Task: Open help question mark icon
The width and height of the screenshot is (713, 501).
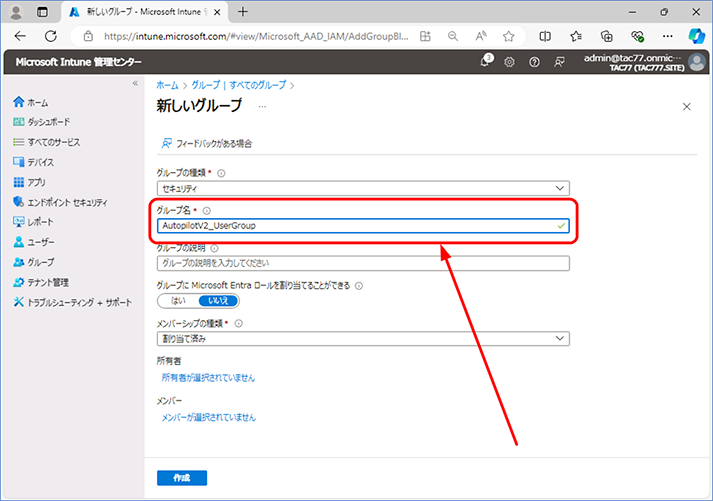Action: pyautogui.click(x=534, y=62)
